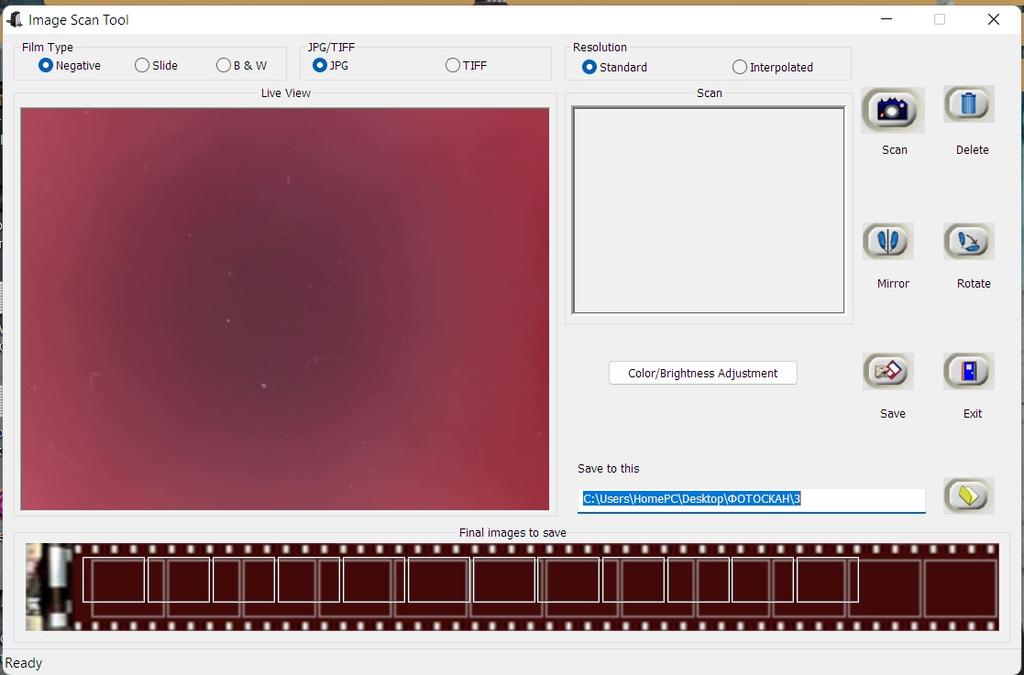Viewport: 1024px width, 675px height.
Task: Open the browse folder icon next to path
Action: (x=968, y=495)
